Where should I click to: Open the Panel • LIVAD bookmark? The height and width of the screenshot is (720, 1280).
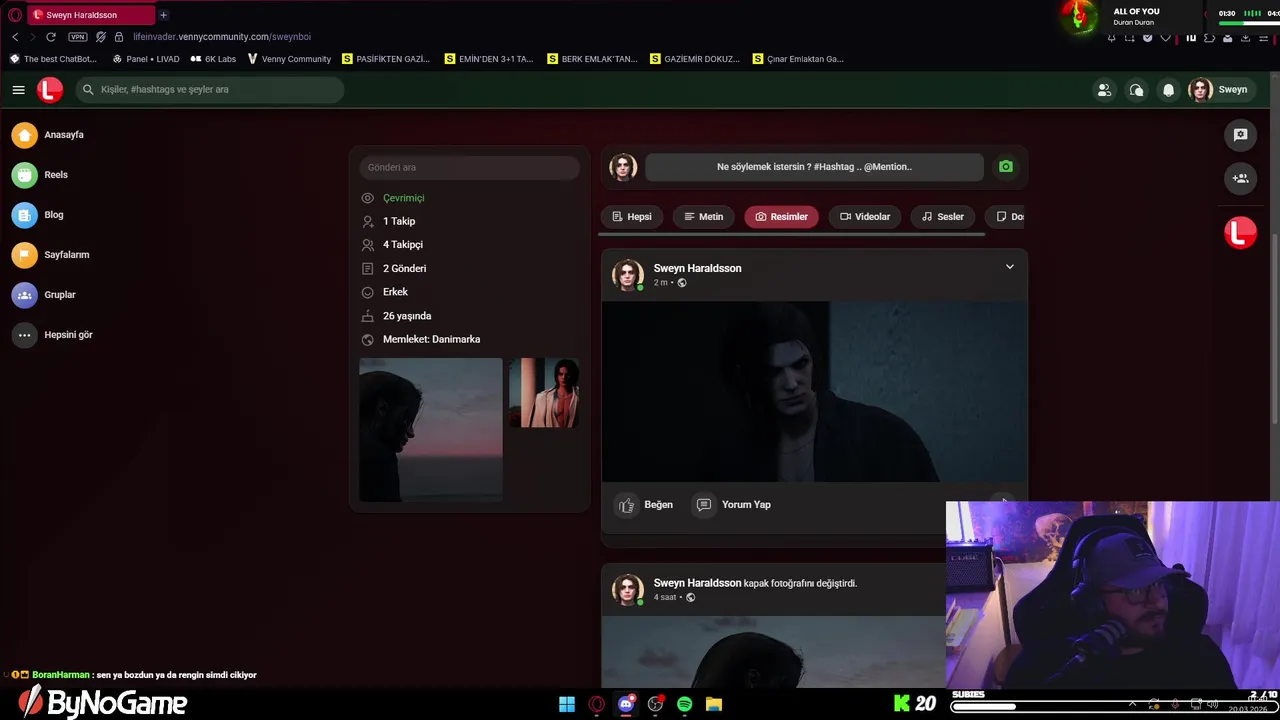click(146, 59)
